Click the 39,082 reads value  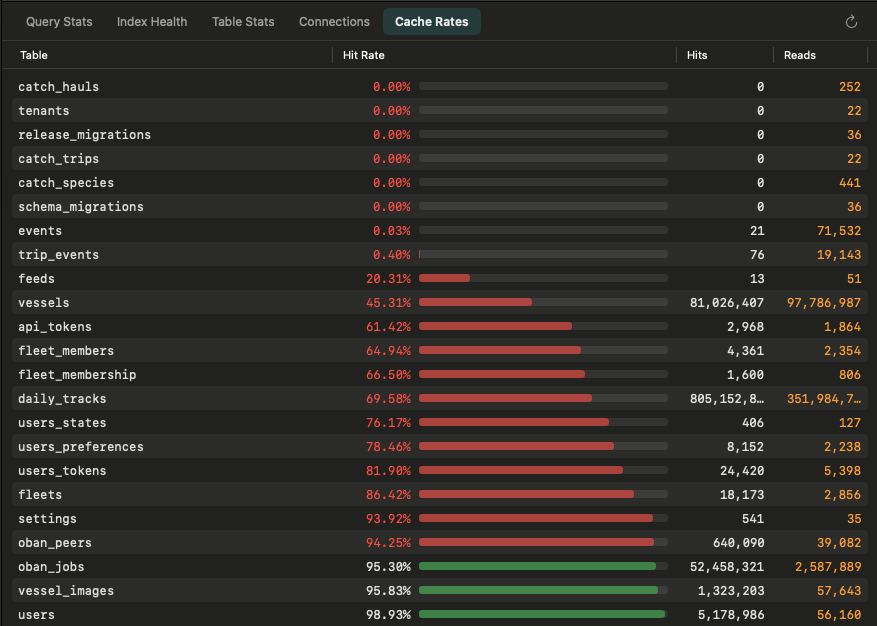[839, 544]
